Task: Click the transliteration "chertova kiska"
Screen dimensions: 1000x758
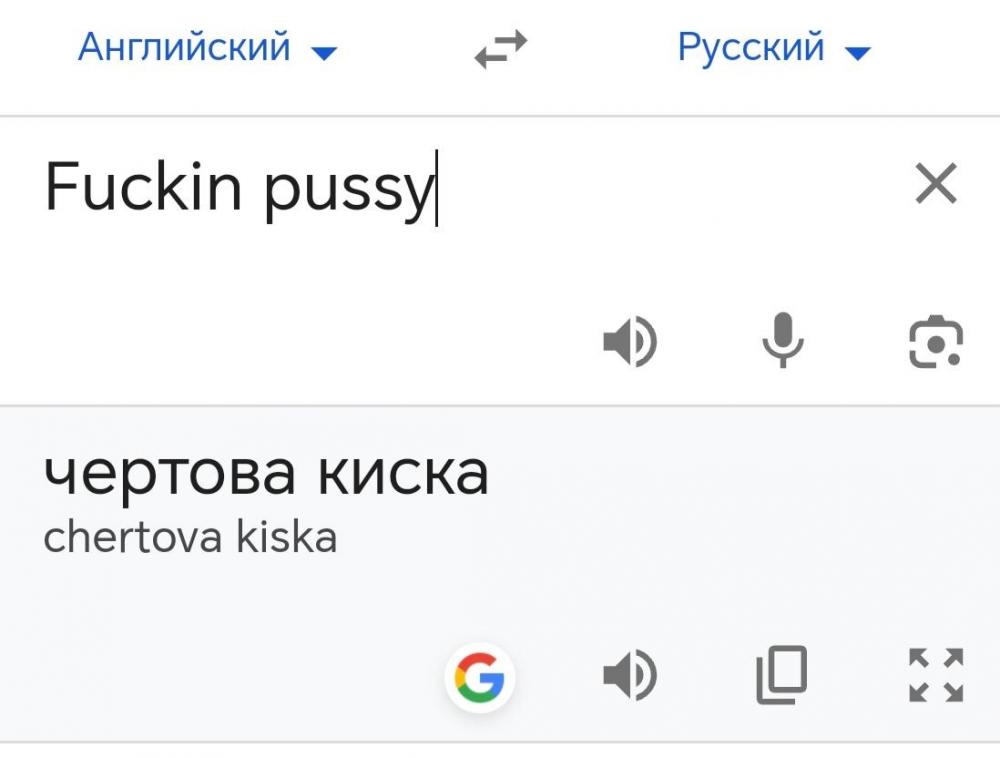Action: coord(190,538)
